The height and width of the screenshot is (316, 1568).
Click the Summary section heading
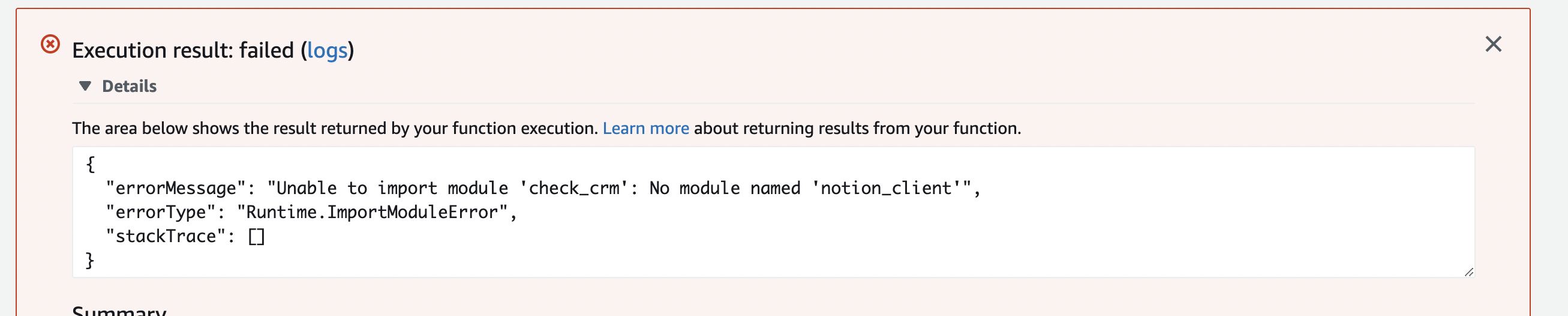point(119,311)
